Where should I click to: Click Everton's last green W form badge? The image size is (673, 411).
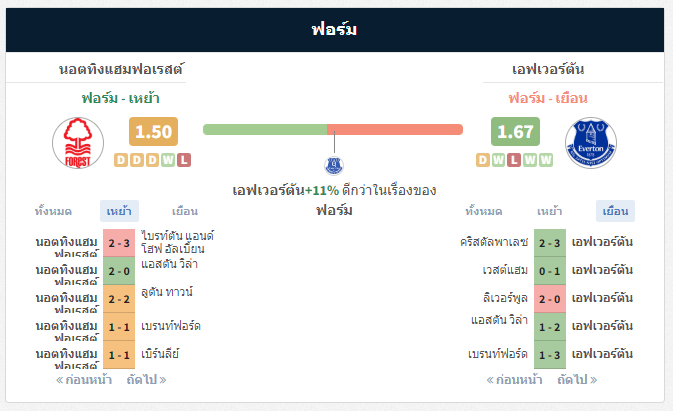point(546,160)
